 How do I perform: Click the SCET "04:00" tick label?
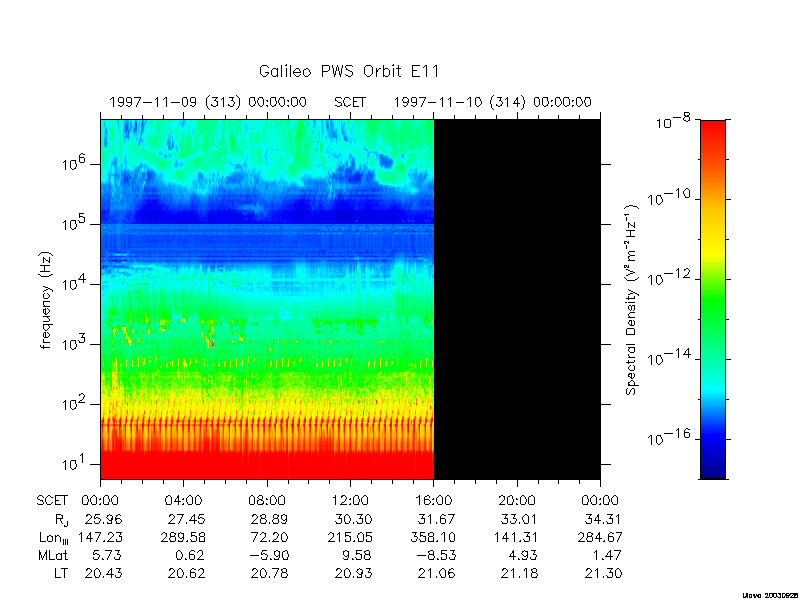184,501
